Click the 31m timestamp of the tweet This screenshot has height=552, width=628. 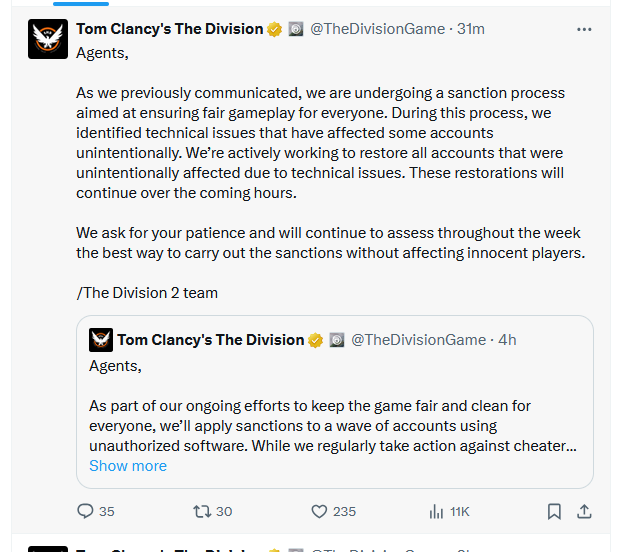click(471, 29)
